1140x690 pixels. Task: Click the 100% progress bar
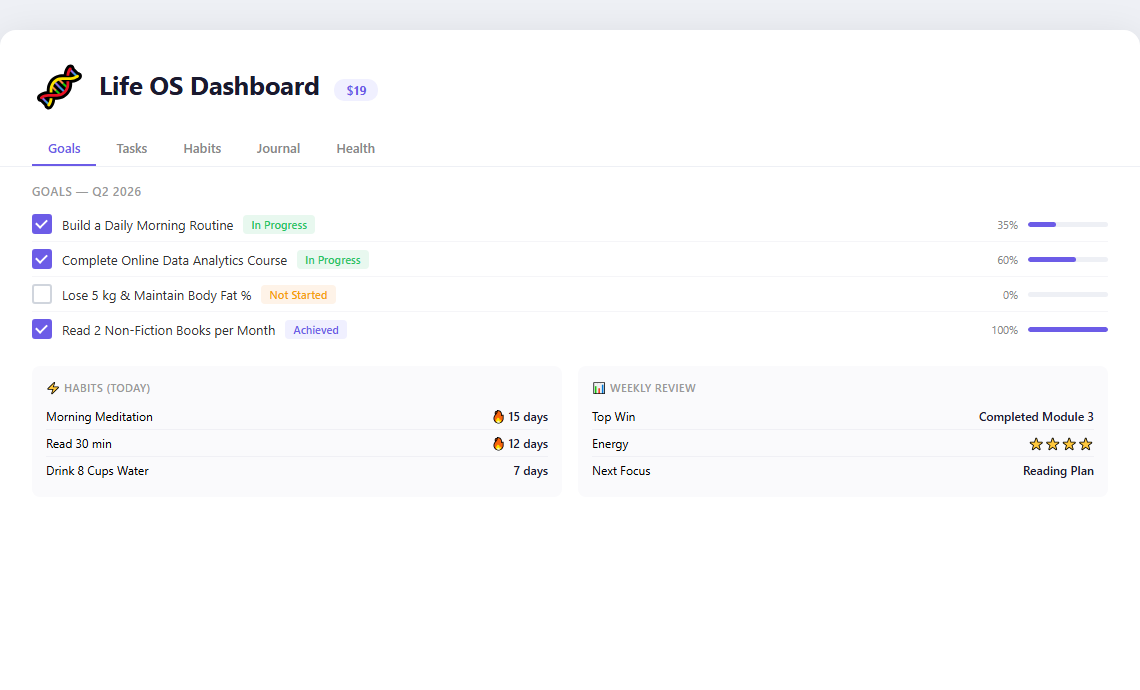coord(1067,329)
